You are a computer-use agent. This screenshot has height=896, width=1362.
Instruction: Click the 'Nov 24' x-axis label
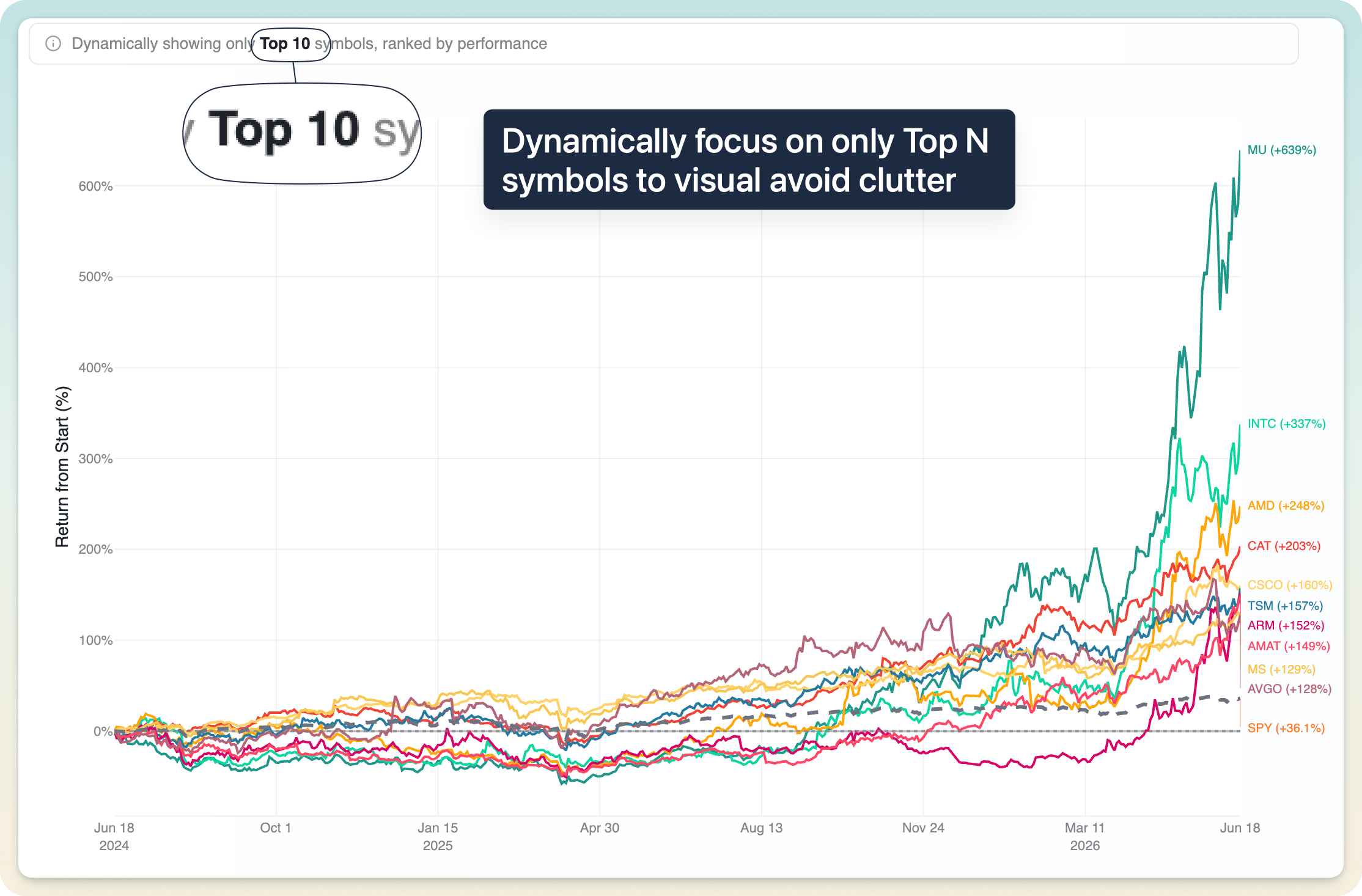coord(923,828)
